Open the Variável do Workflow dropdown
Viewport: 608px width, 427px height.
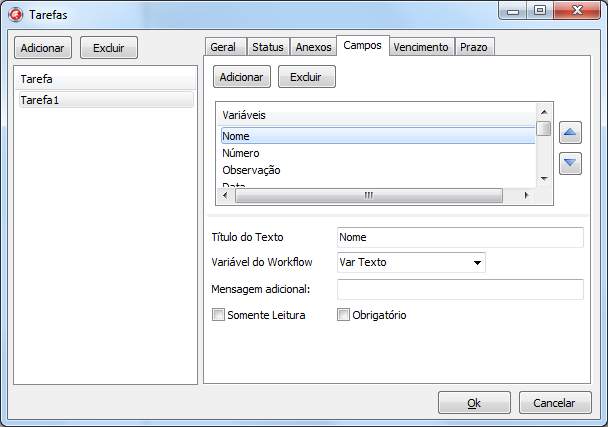point(411,263)
